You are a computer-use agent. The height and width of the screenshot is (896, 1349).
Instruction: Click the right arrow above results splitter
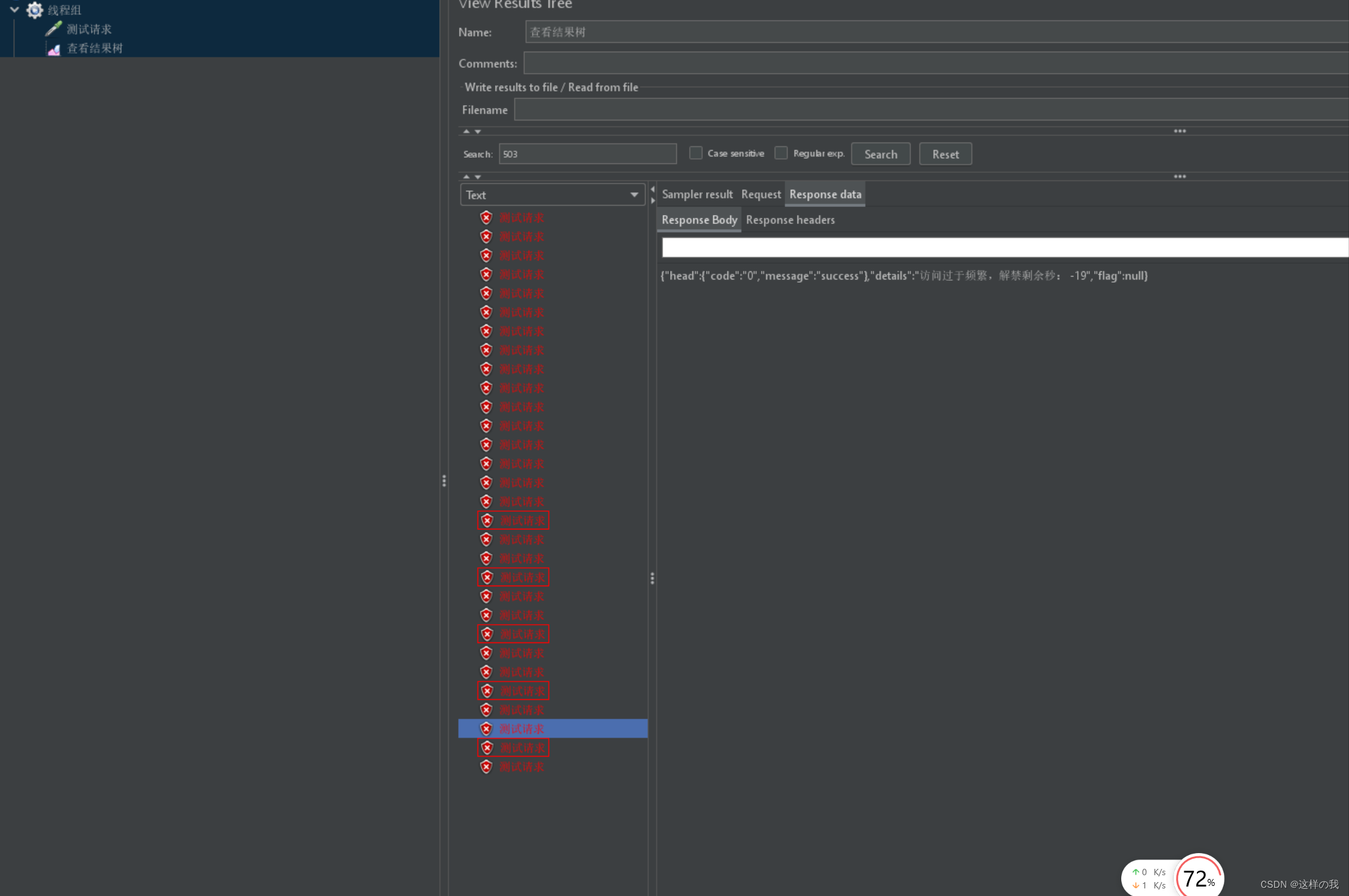pyautogui.click(x=652, y=201)
